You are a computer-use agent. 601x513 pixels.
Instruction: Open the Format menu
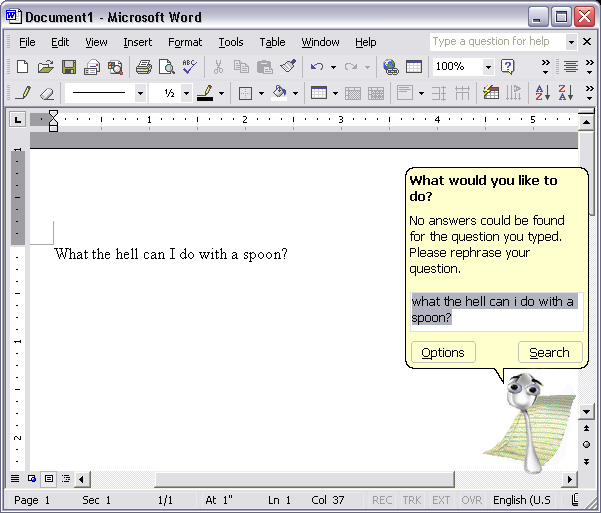[185, 42]
